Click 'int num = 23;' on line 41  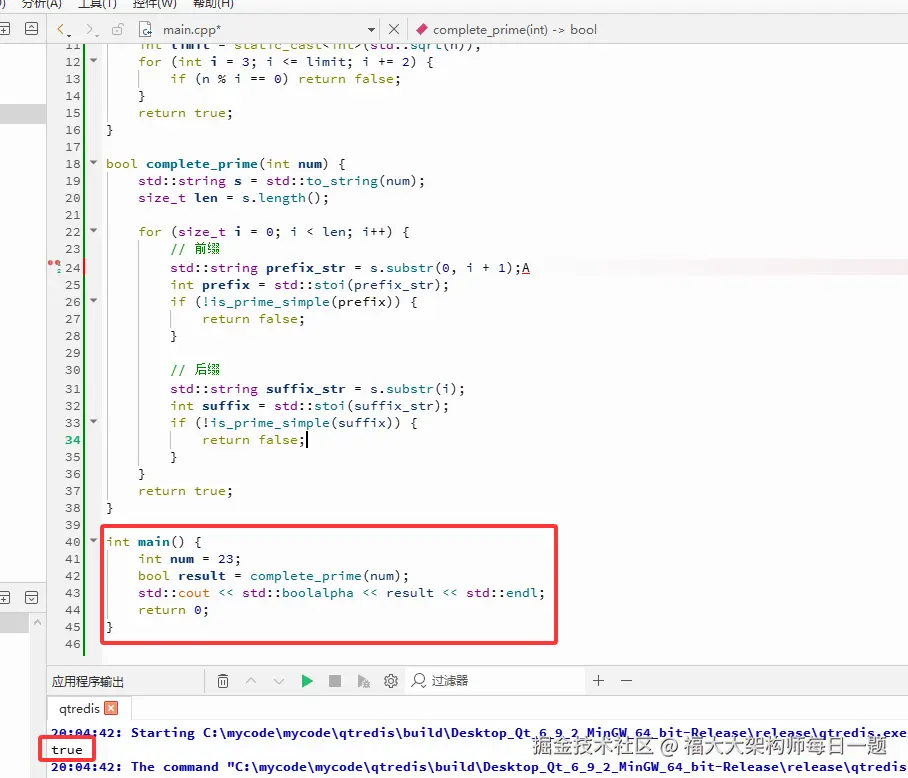pos(189,559)
